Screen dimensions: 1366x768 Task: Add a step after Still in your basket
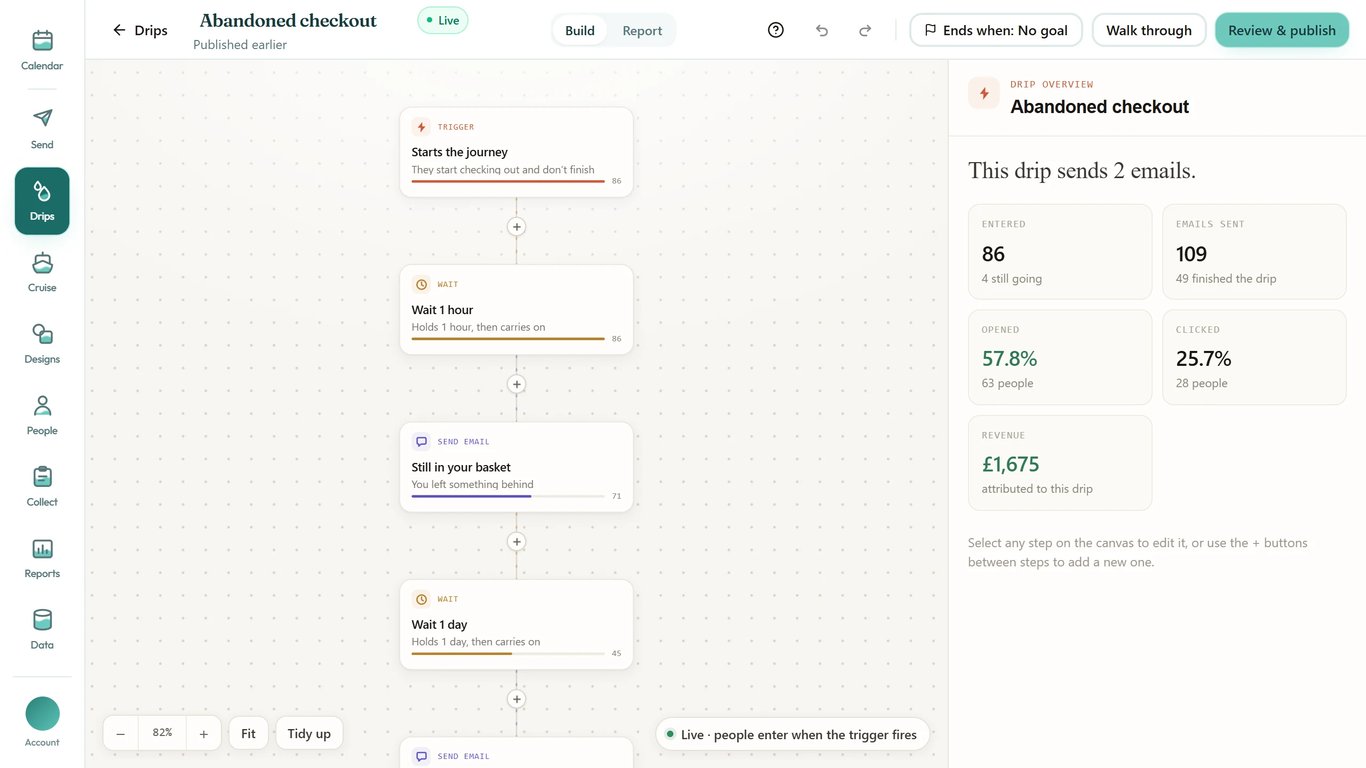pos(517,542)
